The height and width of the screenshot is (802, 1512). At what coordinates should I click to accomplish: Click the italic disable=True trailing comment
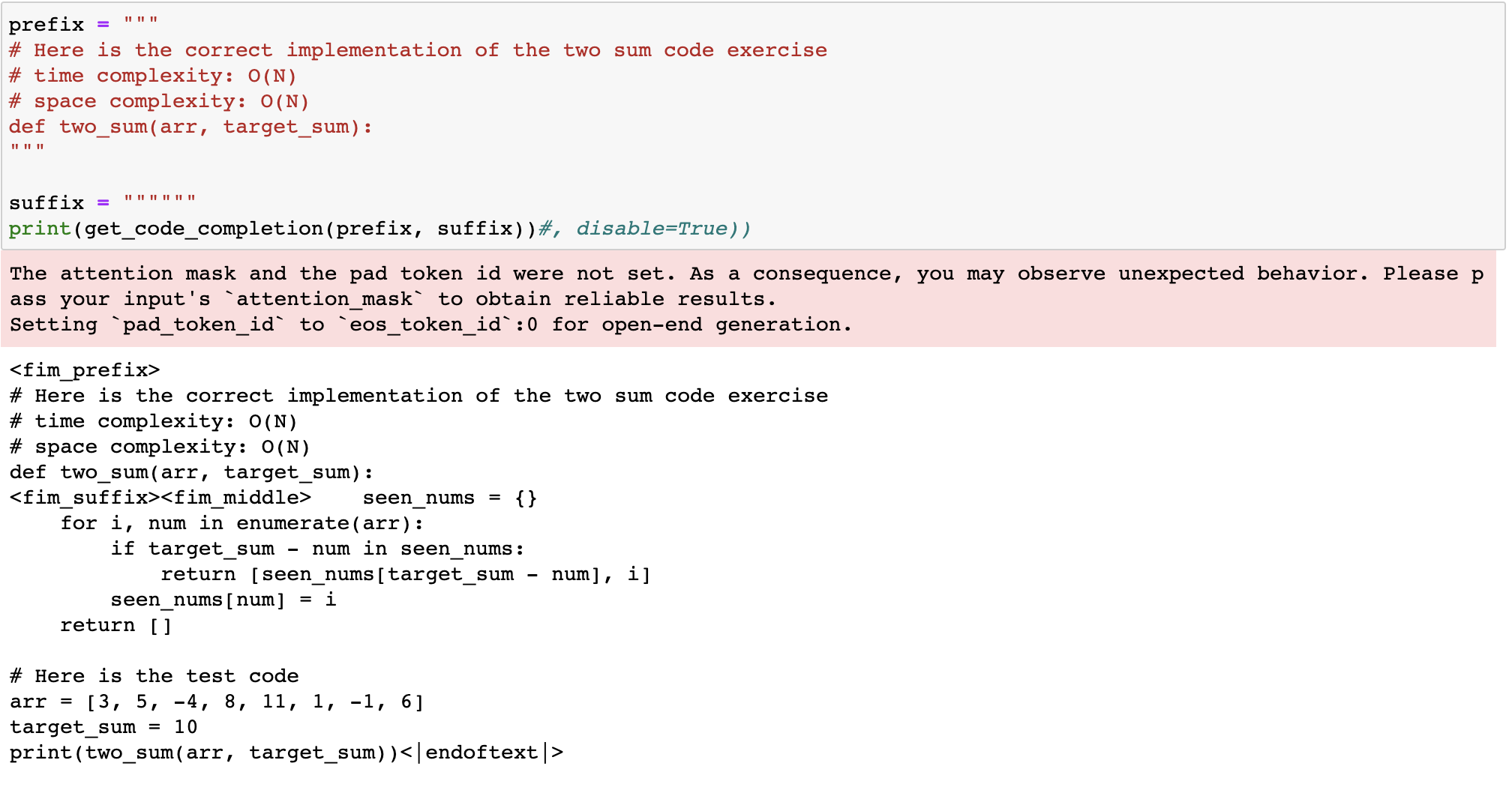[651, 229]
